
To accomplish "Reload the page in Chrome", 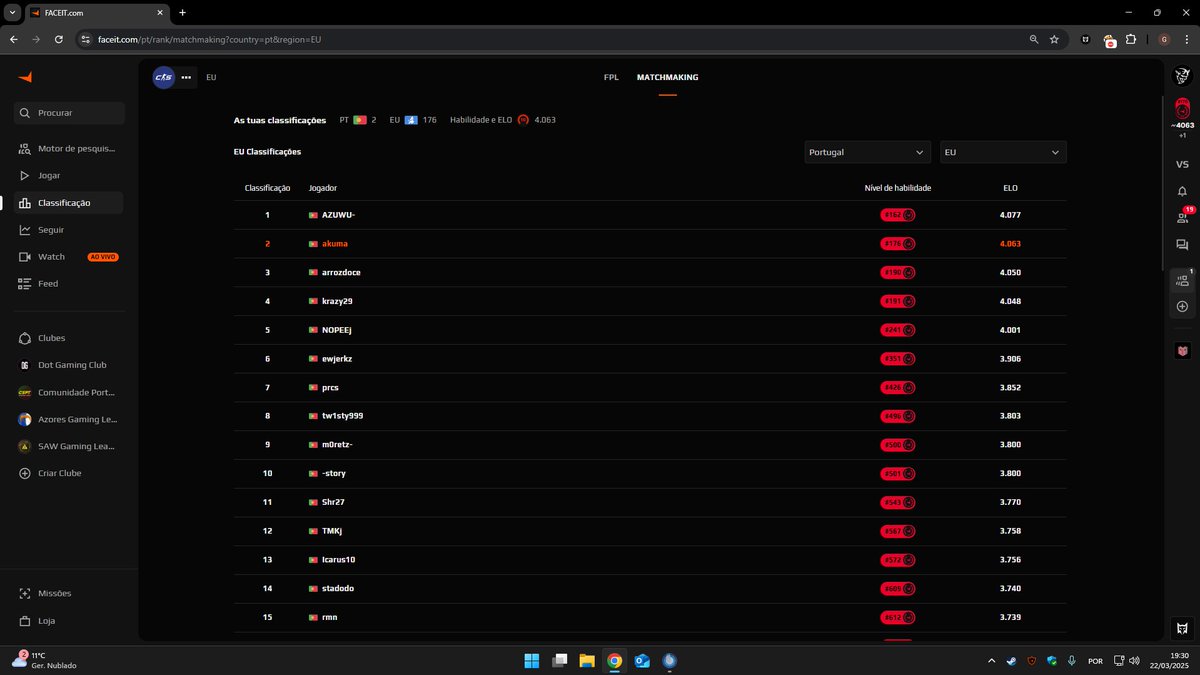I will point(59,40).
